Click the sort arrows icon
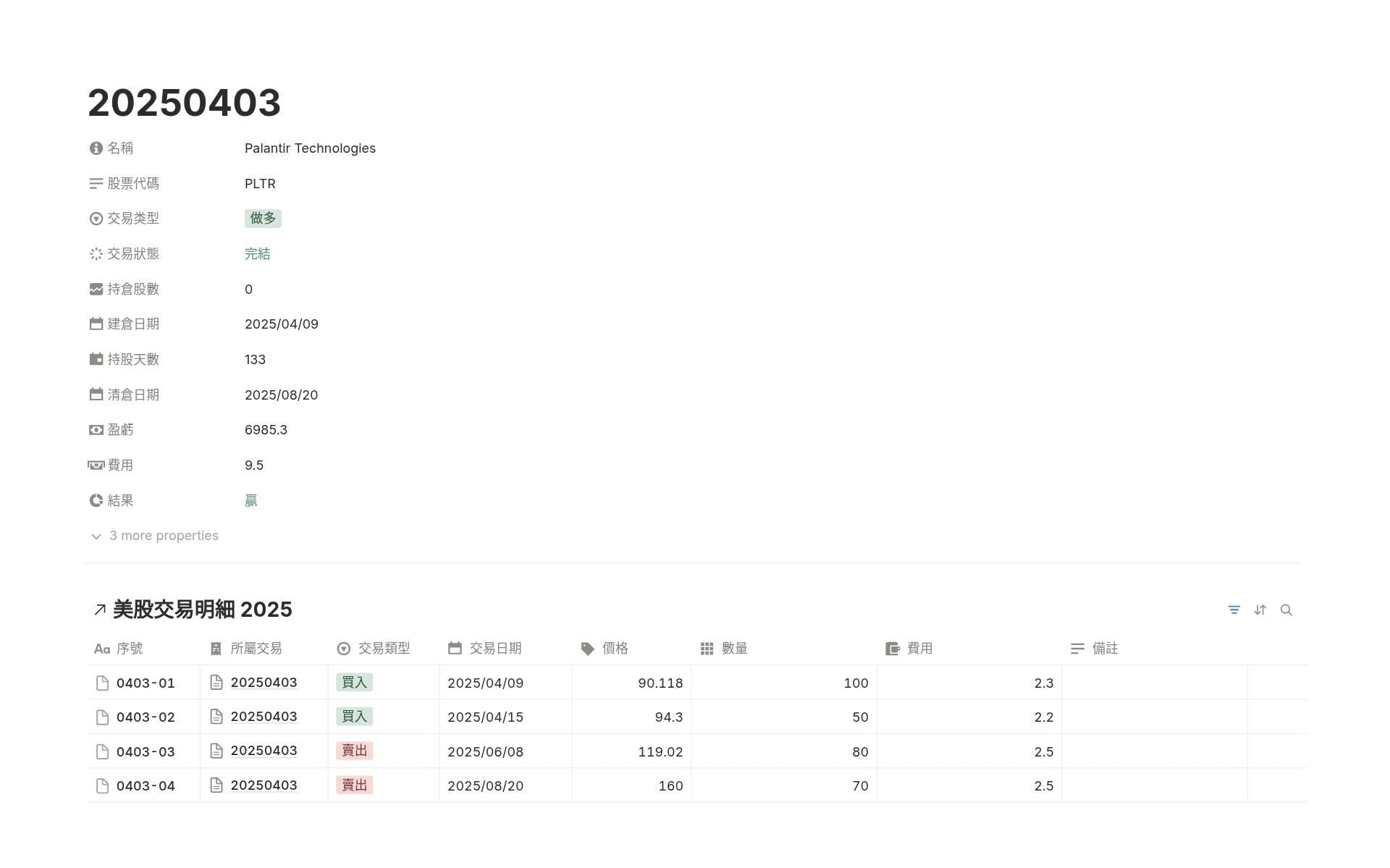 point(1260,610)
